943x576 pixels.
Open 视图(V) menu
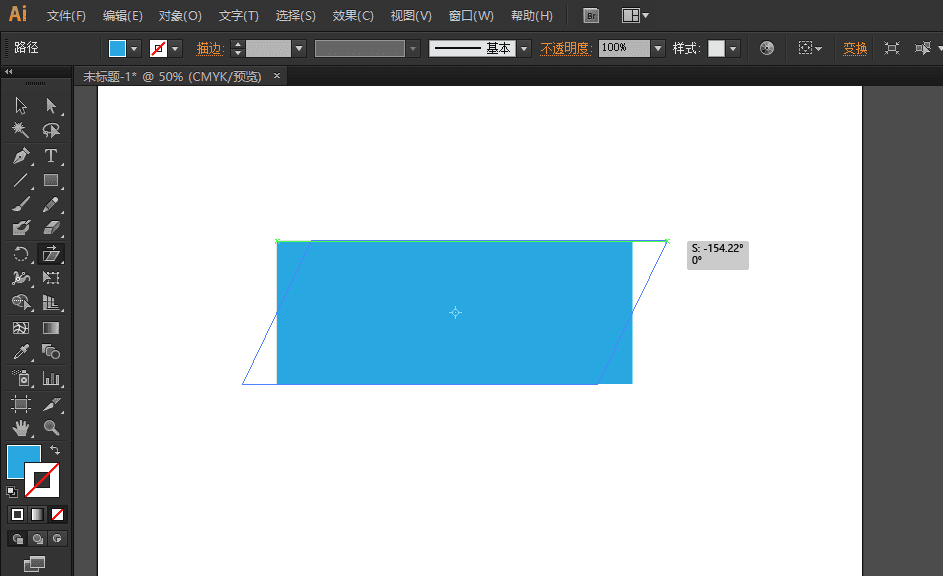tap(411, 16)
